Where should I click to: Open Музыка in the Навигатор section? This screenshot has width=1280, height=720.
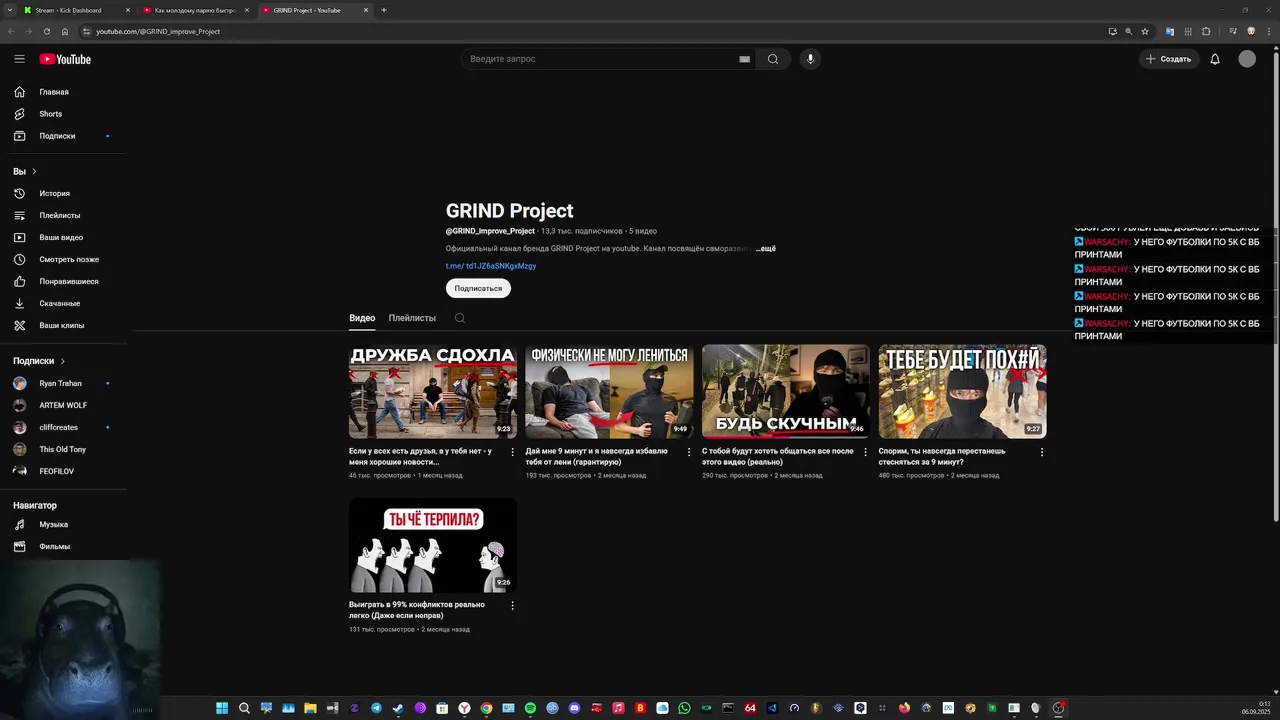click(x=64, y=524)
